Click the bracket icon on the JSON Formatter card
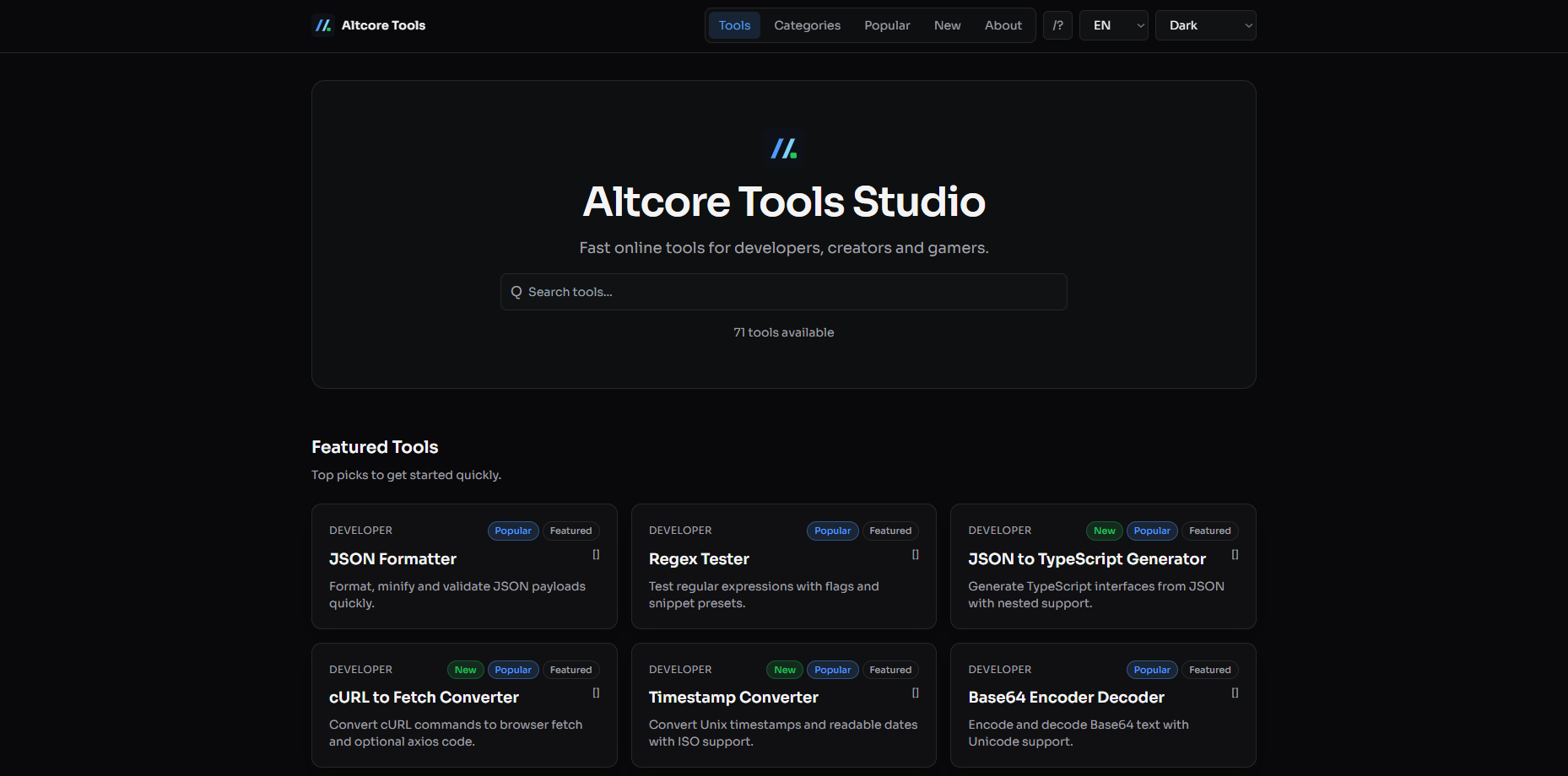 coord(595,554)
